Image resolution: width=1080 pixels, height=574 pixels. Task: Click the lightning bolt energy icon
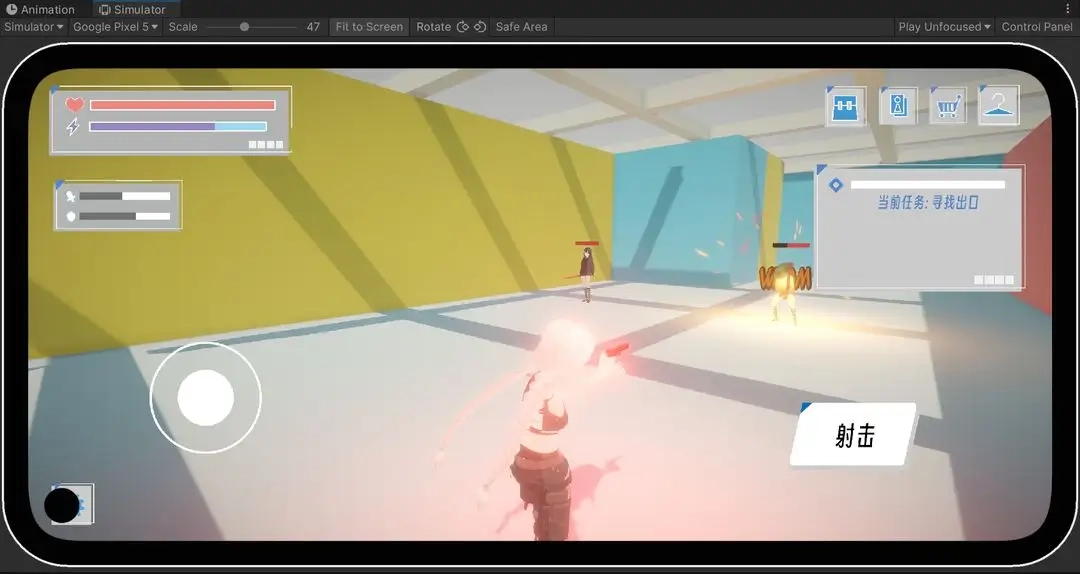point(73,127)
